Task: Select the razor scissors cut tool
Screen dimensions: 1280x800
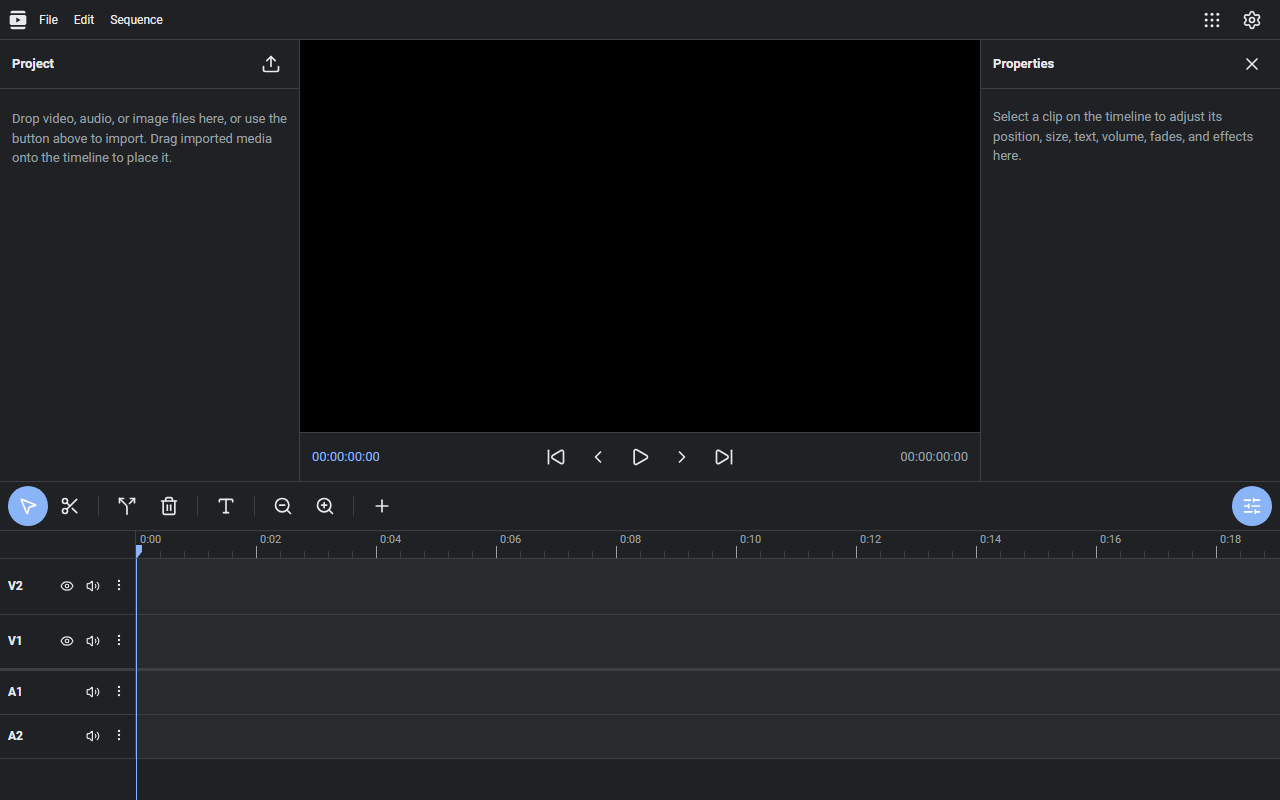Action: (69, 506)
